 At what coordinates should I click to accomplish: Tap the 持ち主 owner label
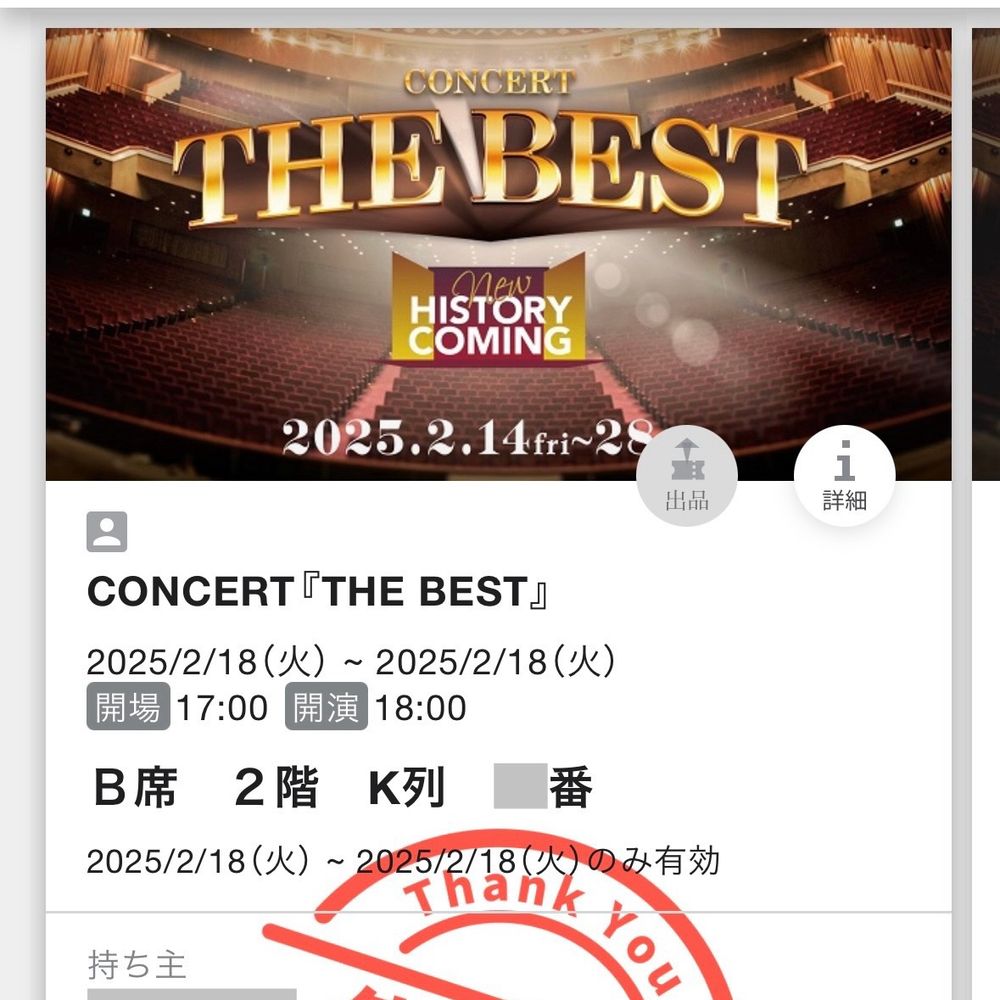tap(136, 964)
